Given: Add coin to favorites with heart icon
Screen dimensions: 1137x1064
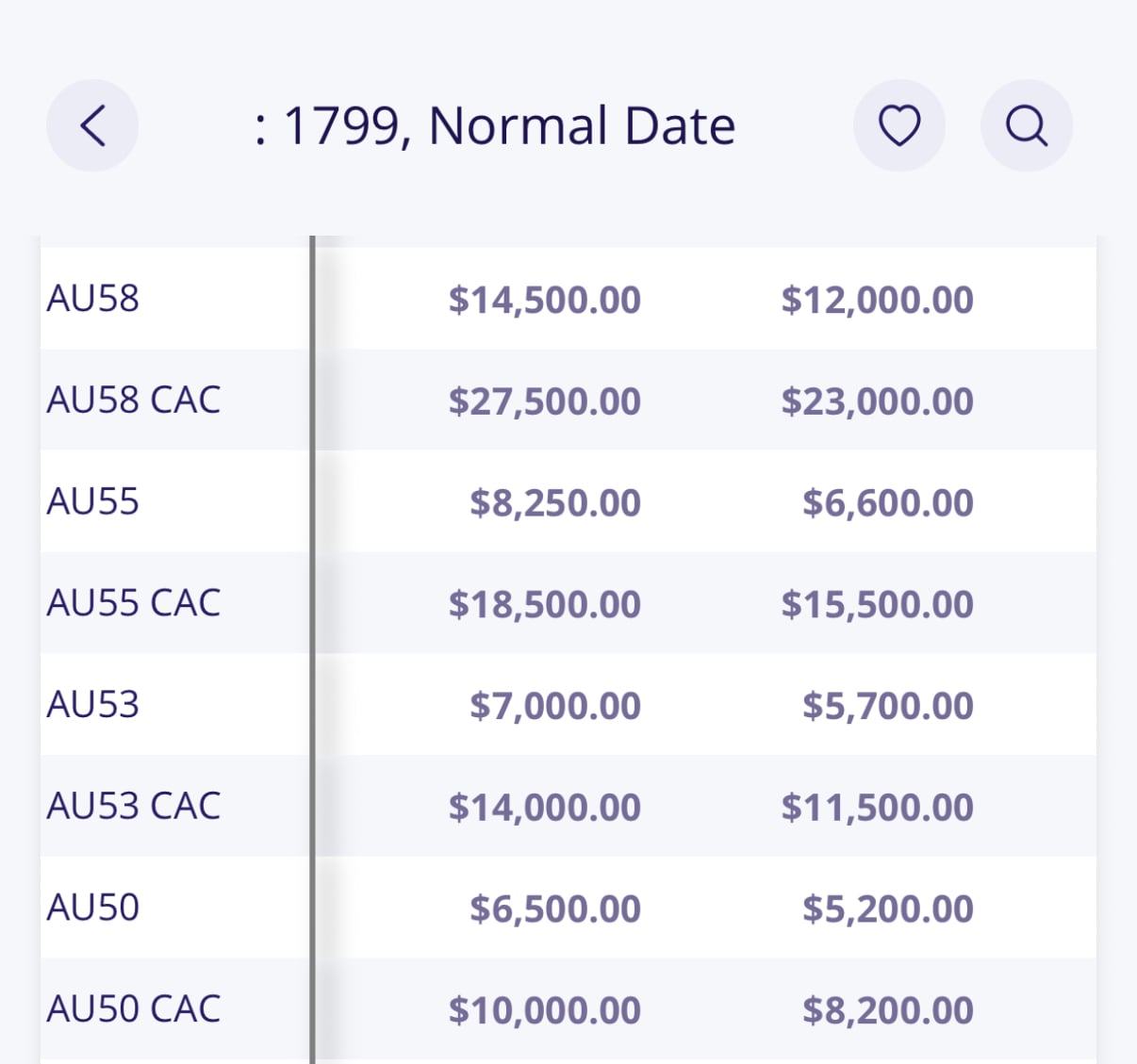Looking at the screenshot, I should click(x=898, y=125).
